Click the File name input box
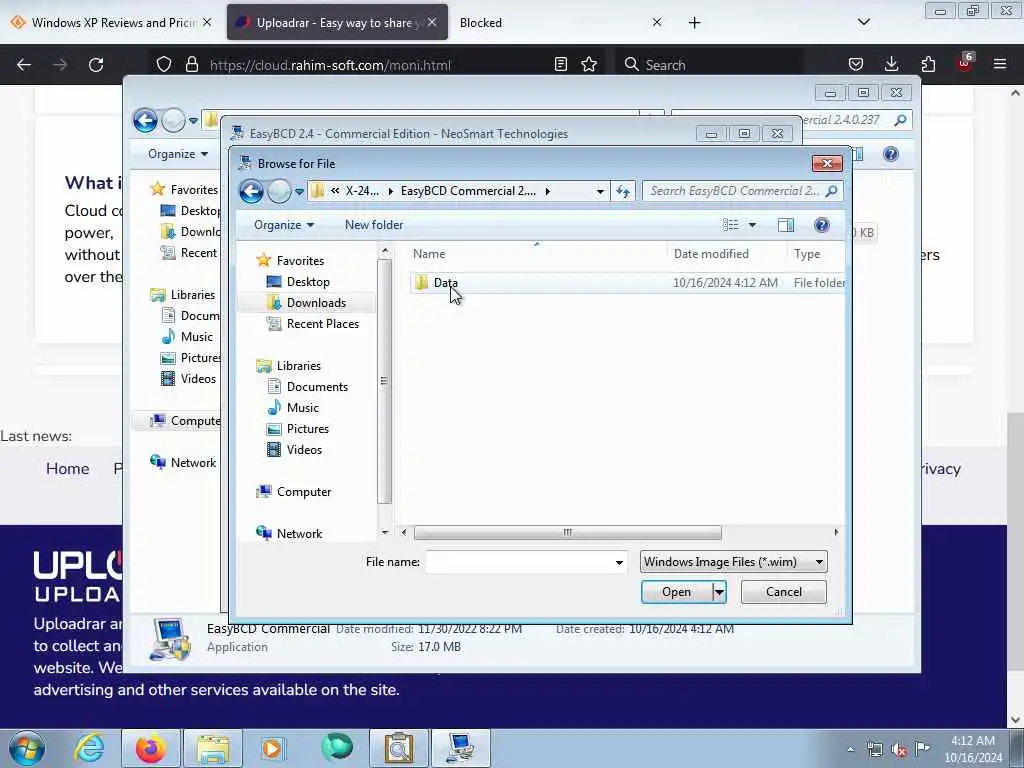Screen dimensions: 1024x768 tap(519, 562)
